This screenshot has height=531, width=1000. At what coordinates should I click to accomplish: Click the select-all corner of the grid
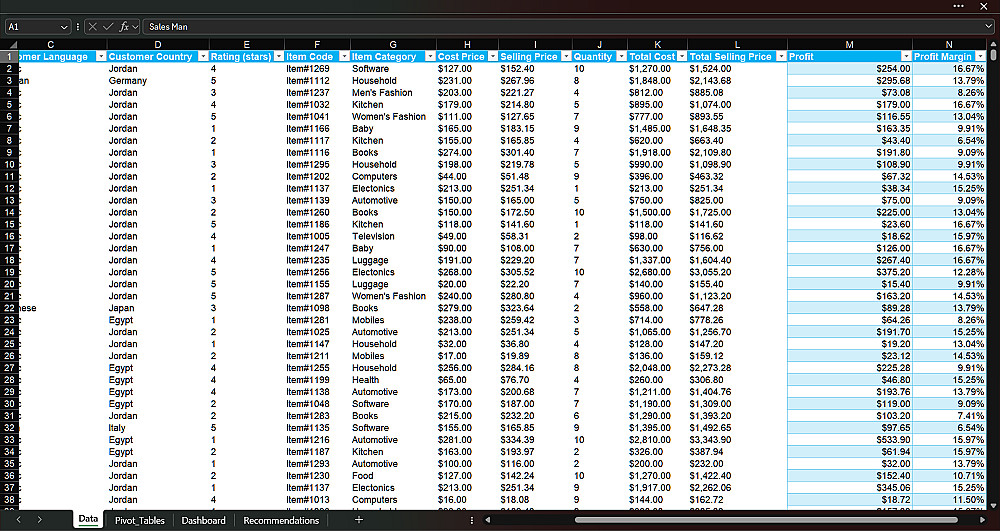(9, 44)
